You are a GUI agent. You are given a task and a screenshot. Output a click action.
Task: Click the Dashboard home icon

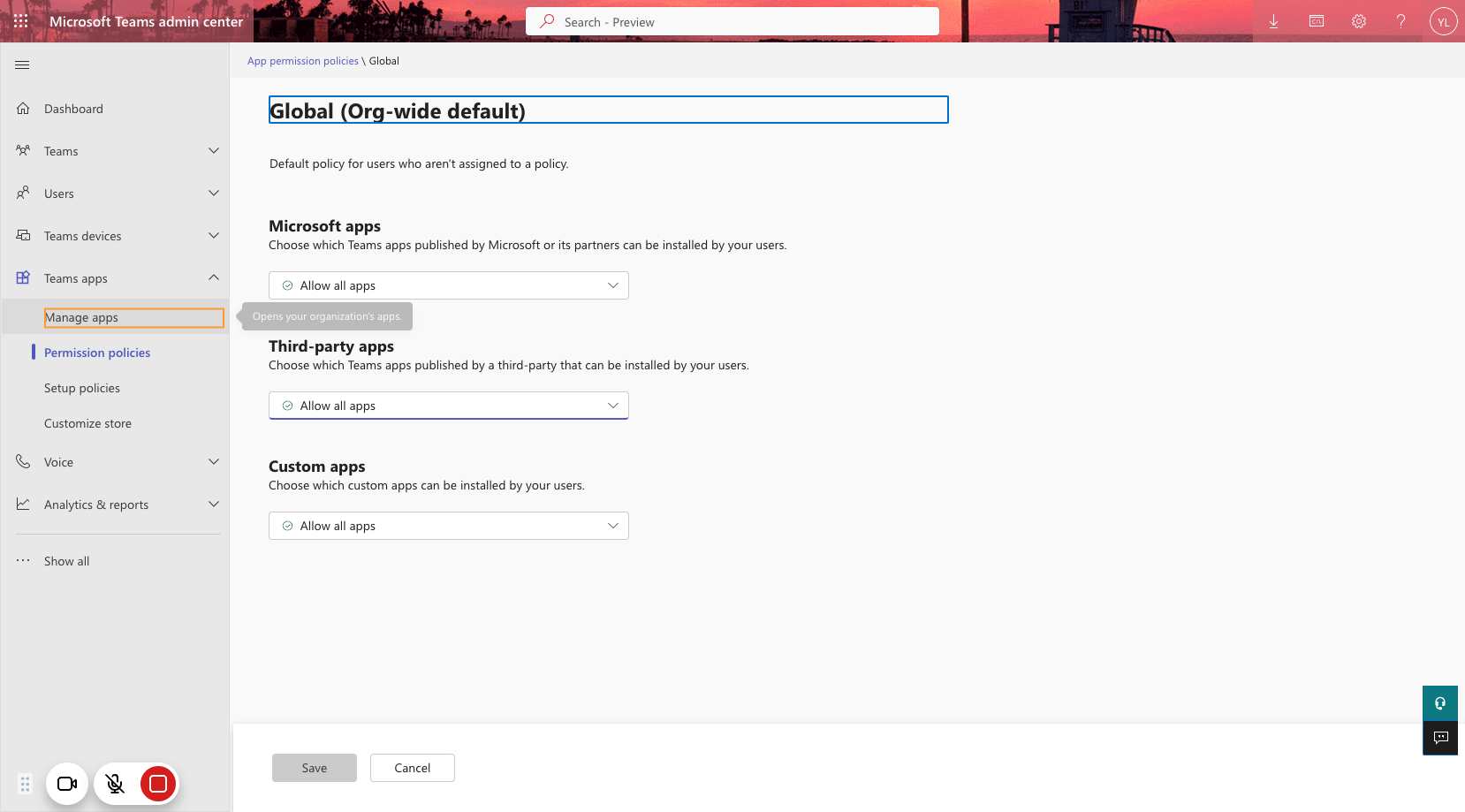click(23, 109)
